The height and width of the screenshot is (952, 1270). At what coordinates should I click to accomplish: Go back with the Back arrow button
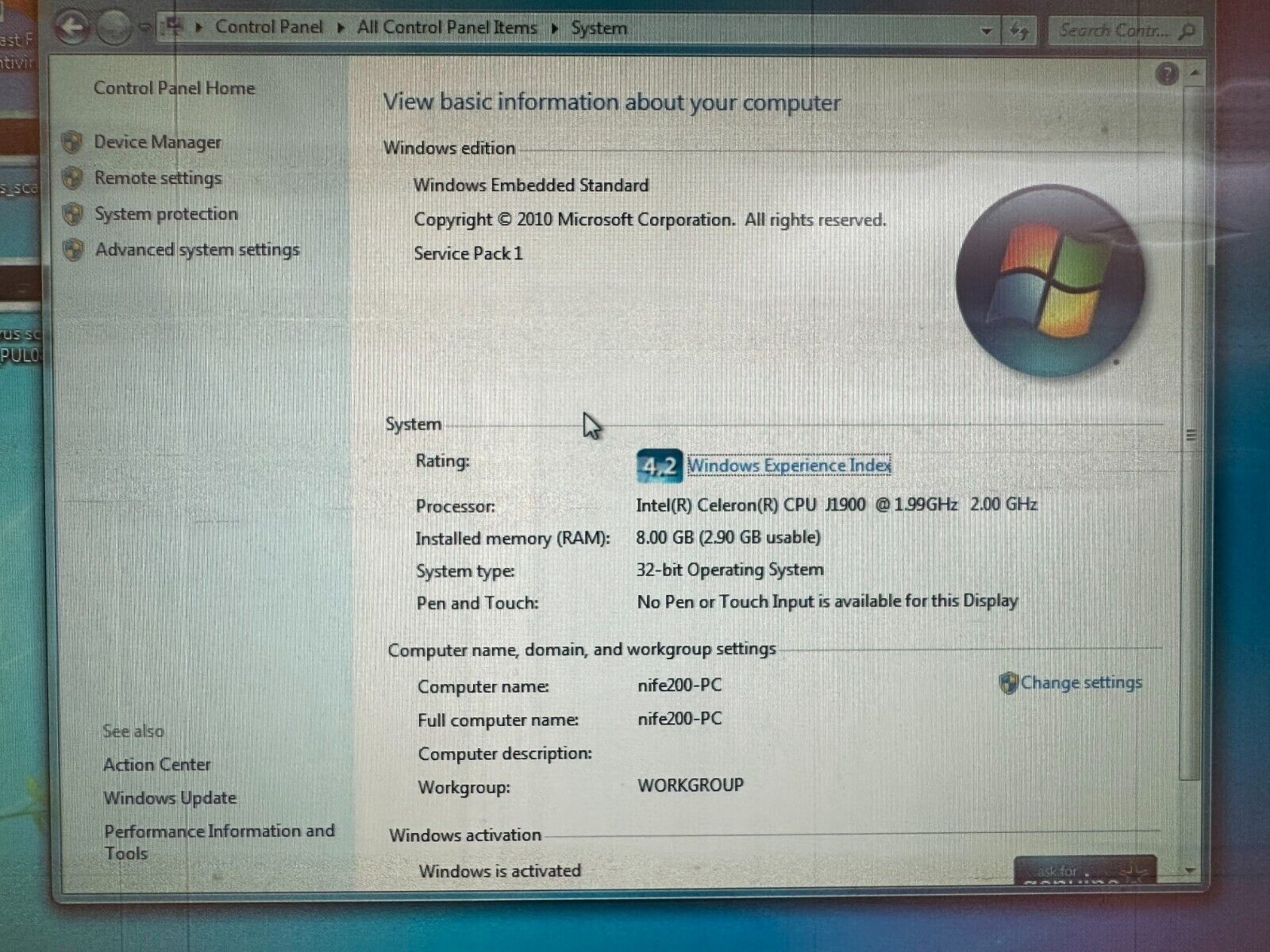[x=72, y=28]
